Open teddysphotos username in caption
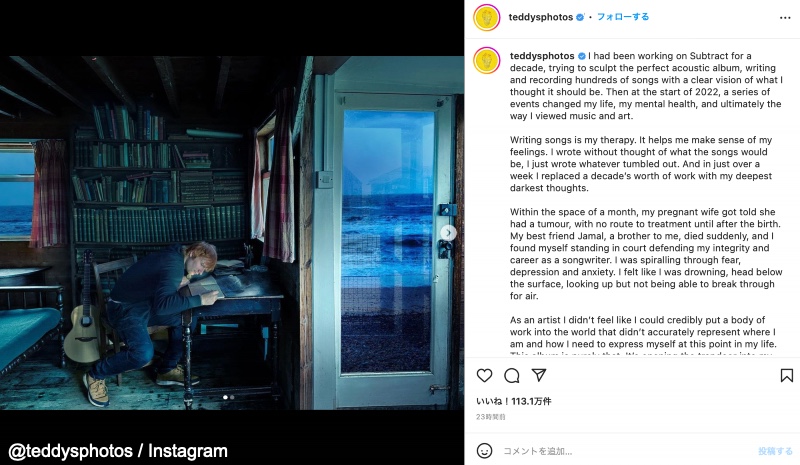This screenshot has height=465, width=800. [542, 56]
